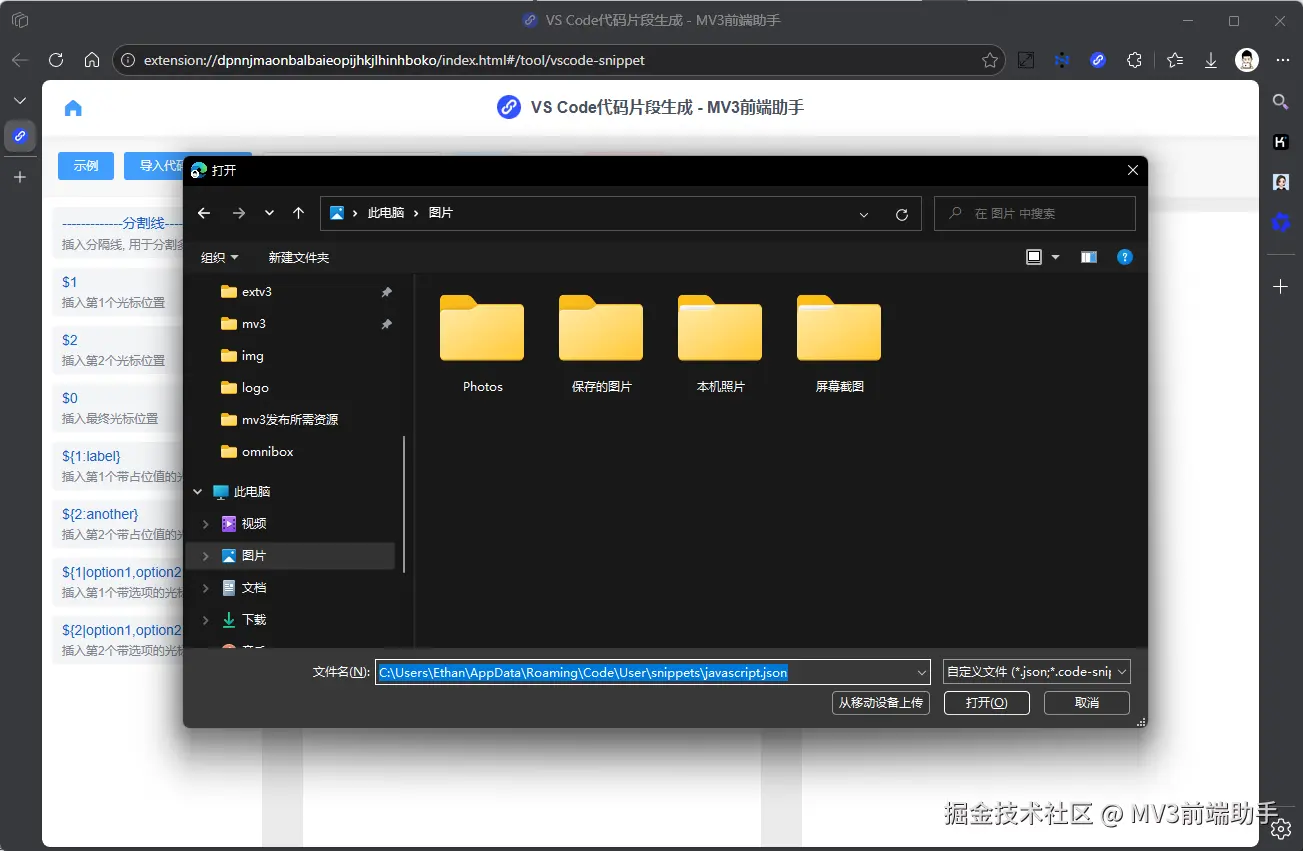Collapse the 此电脑 tree node
The height and width of the screenshot is (851, 1303).
click(197, 492)
